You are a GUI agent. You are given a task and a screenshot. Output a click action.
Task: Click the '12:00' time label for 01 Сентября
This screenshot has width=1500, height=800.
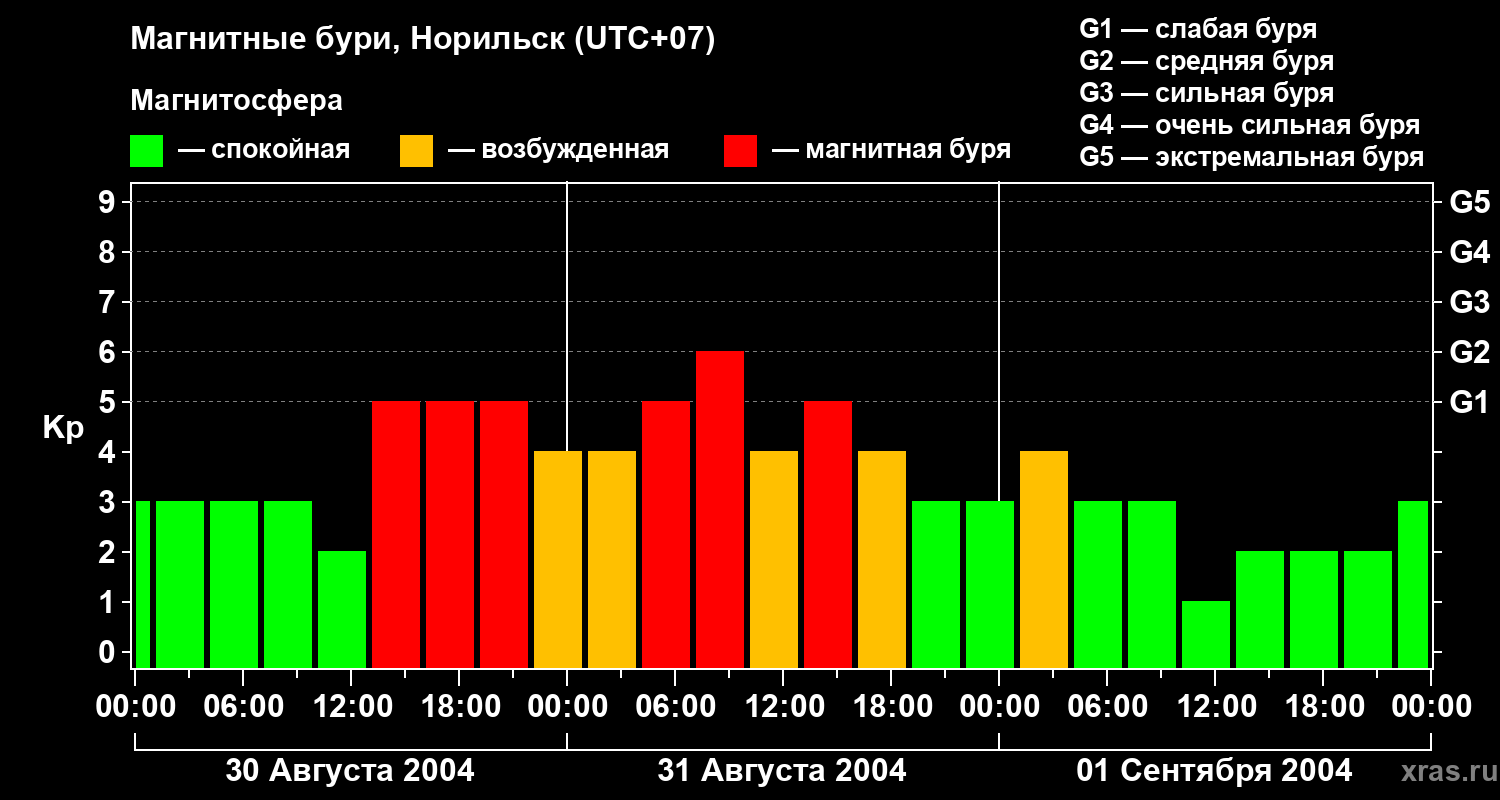1215,707
